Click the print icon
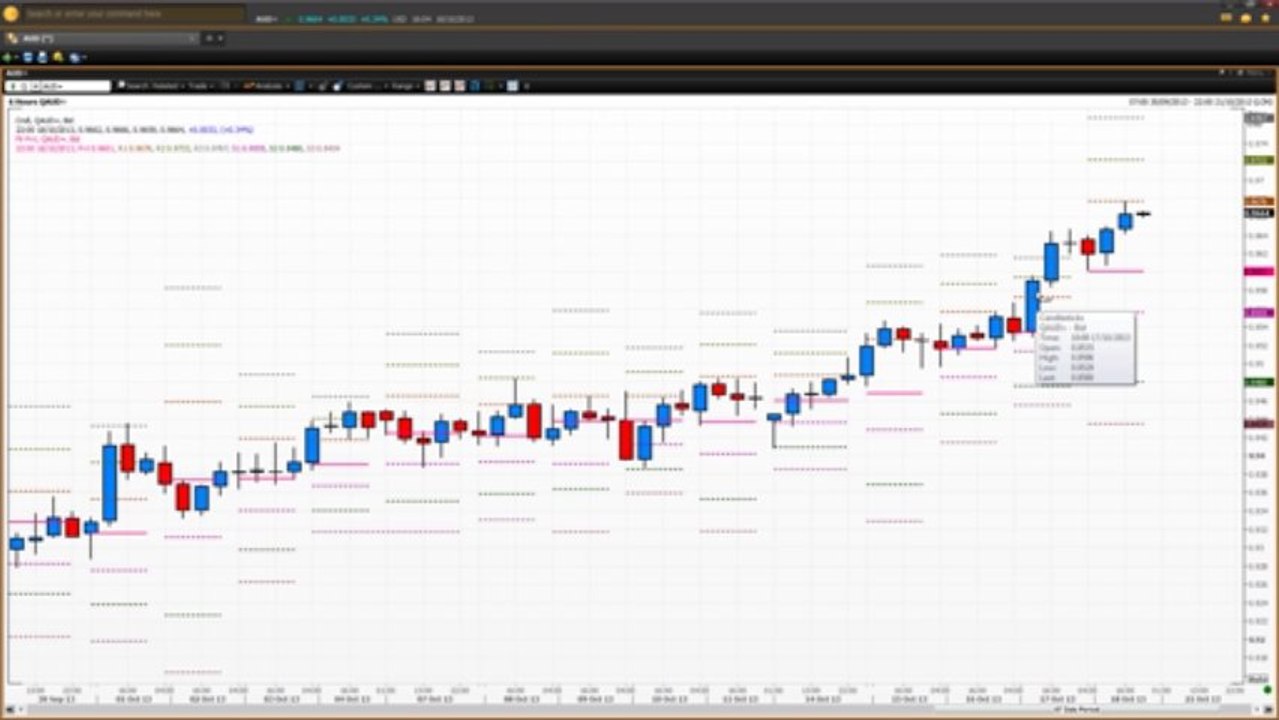This screenshot has width=1279, height=720. (x=43, y=57)
